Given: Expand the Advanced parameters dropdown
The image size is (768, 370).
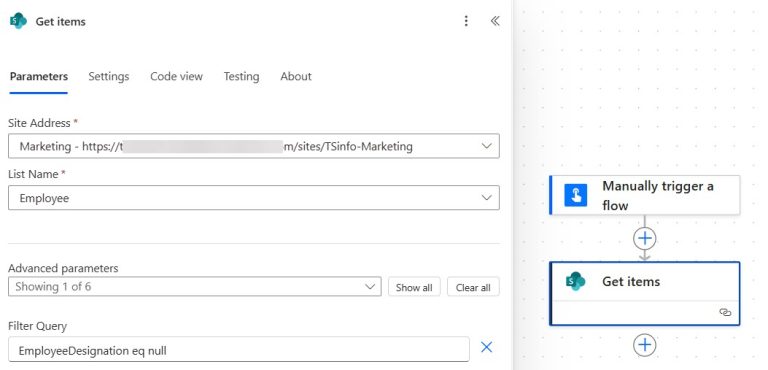Looking at the screenshot, I should (194, 287).
